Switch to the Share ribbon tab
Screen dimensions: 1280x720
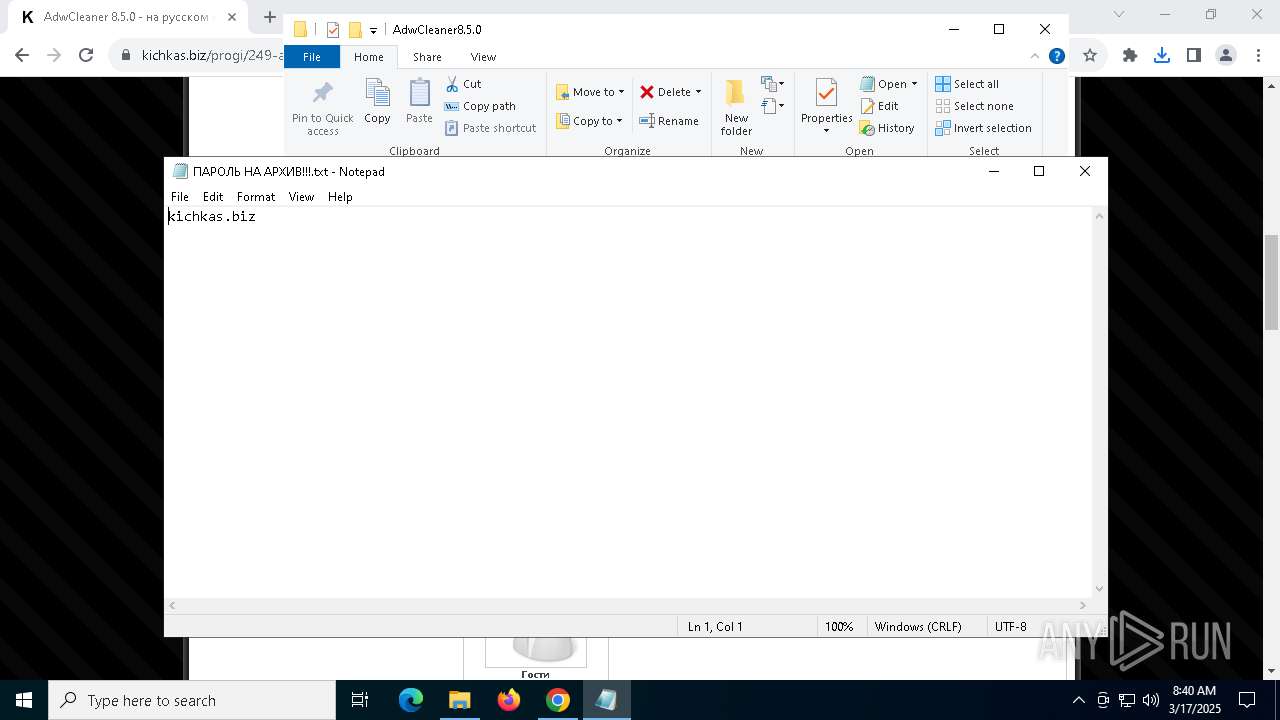click(427, 57)
